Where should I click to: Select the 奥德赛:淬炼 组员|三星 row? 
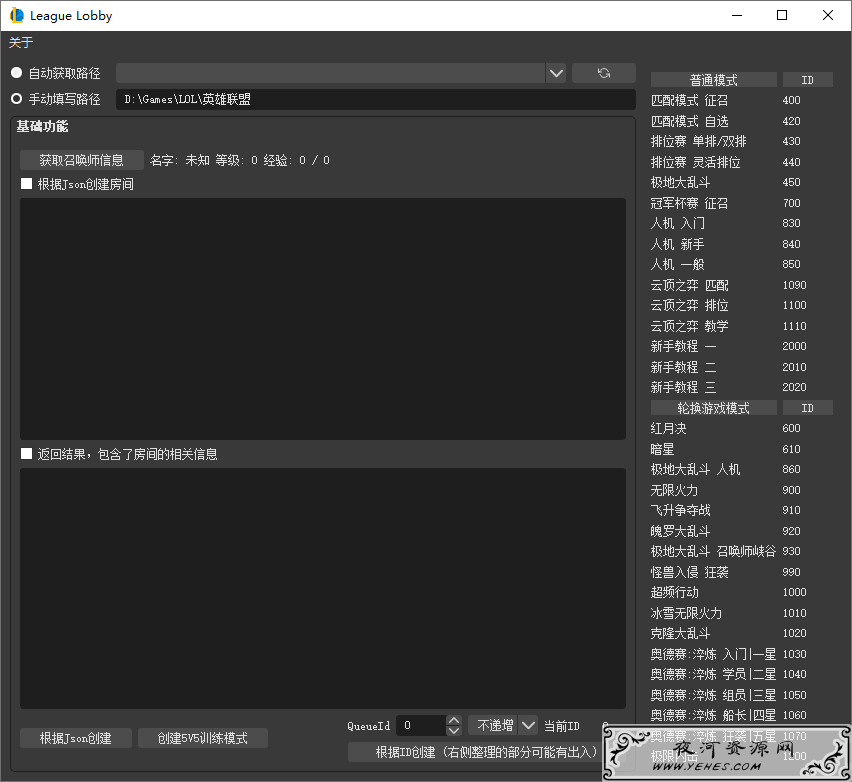(x=742, y=695)
